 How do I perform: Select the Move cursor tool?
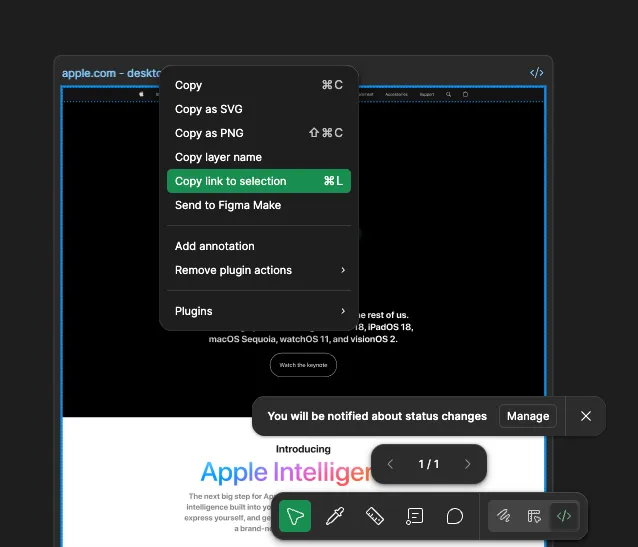[295, 516]
